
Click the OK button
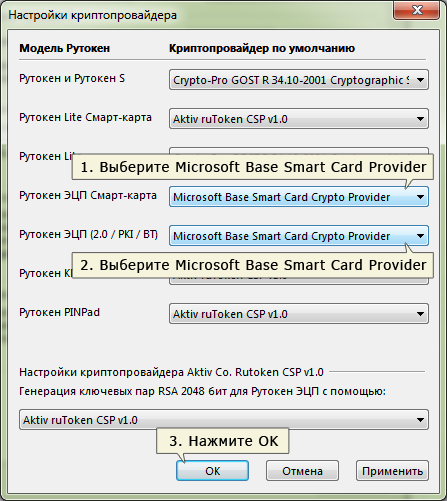click(x=212, y=471)
